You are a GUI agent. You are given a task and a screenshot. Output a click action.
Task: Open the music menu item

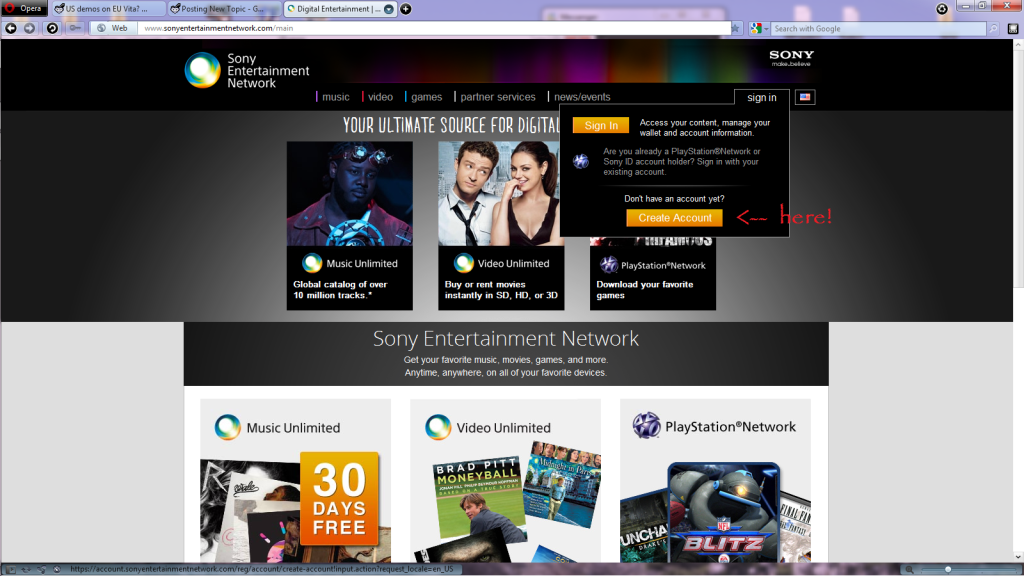tap(336, 97)
